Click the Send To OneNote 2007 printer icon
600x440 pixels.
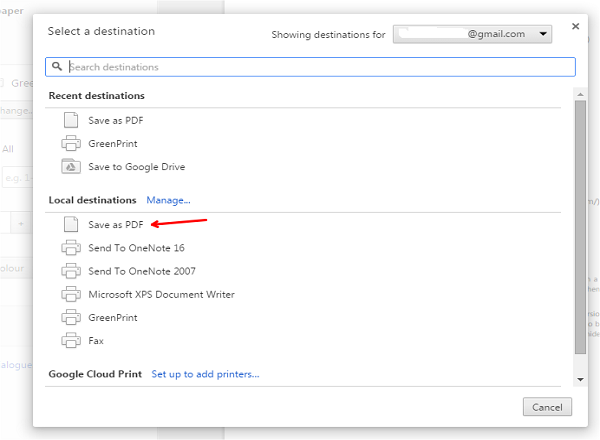(71, 271)
